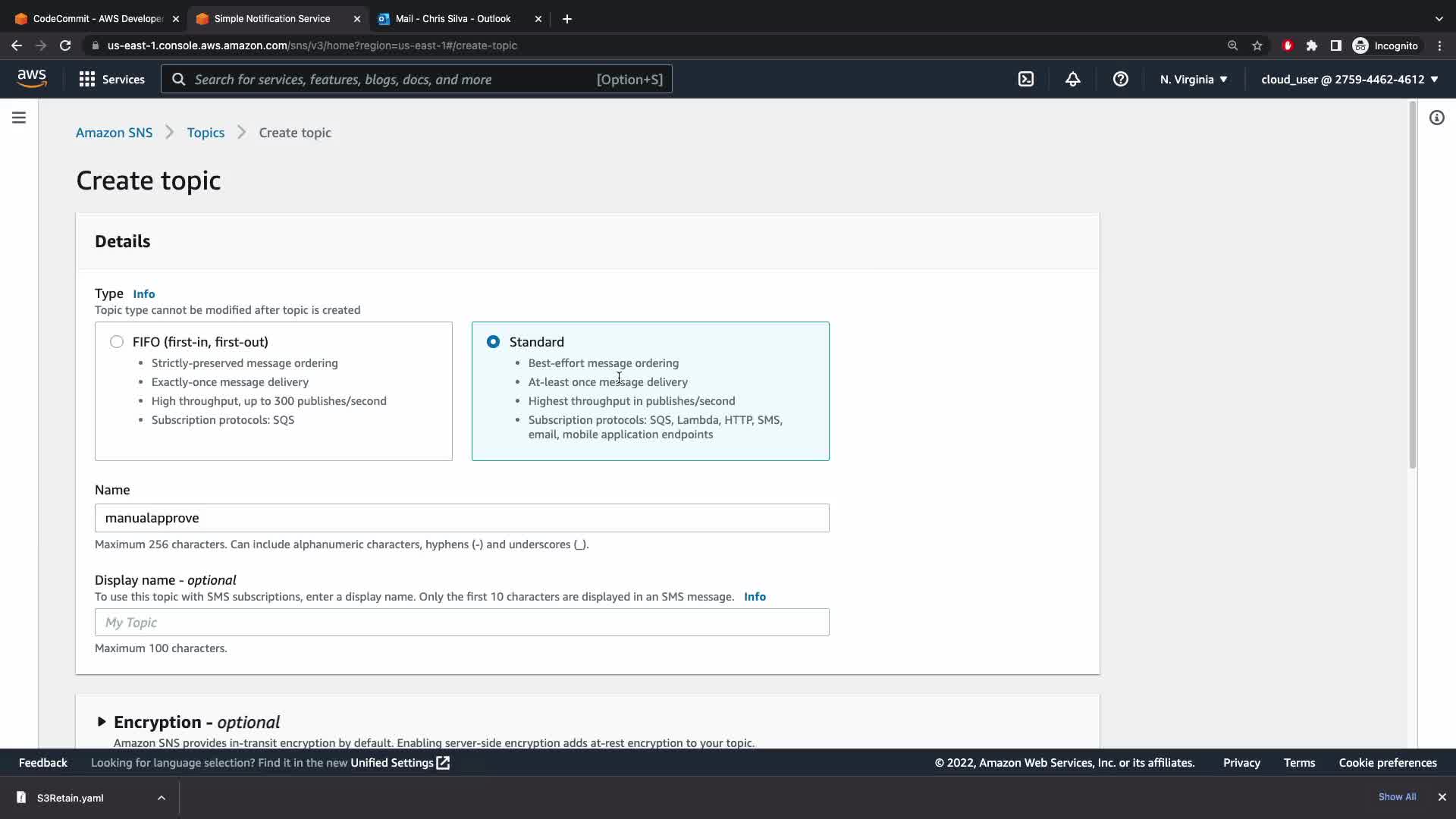Screen dimensions: 1456x819
Task: Open the Services grid menu
Action: pos(111,79)
